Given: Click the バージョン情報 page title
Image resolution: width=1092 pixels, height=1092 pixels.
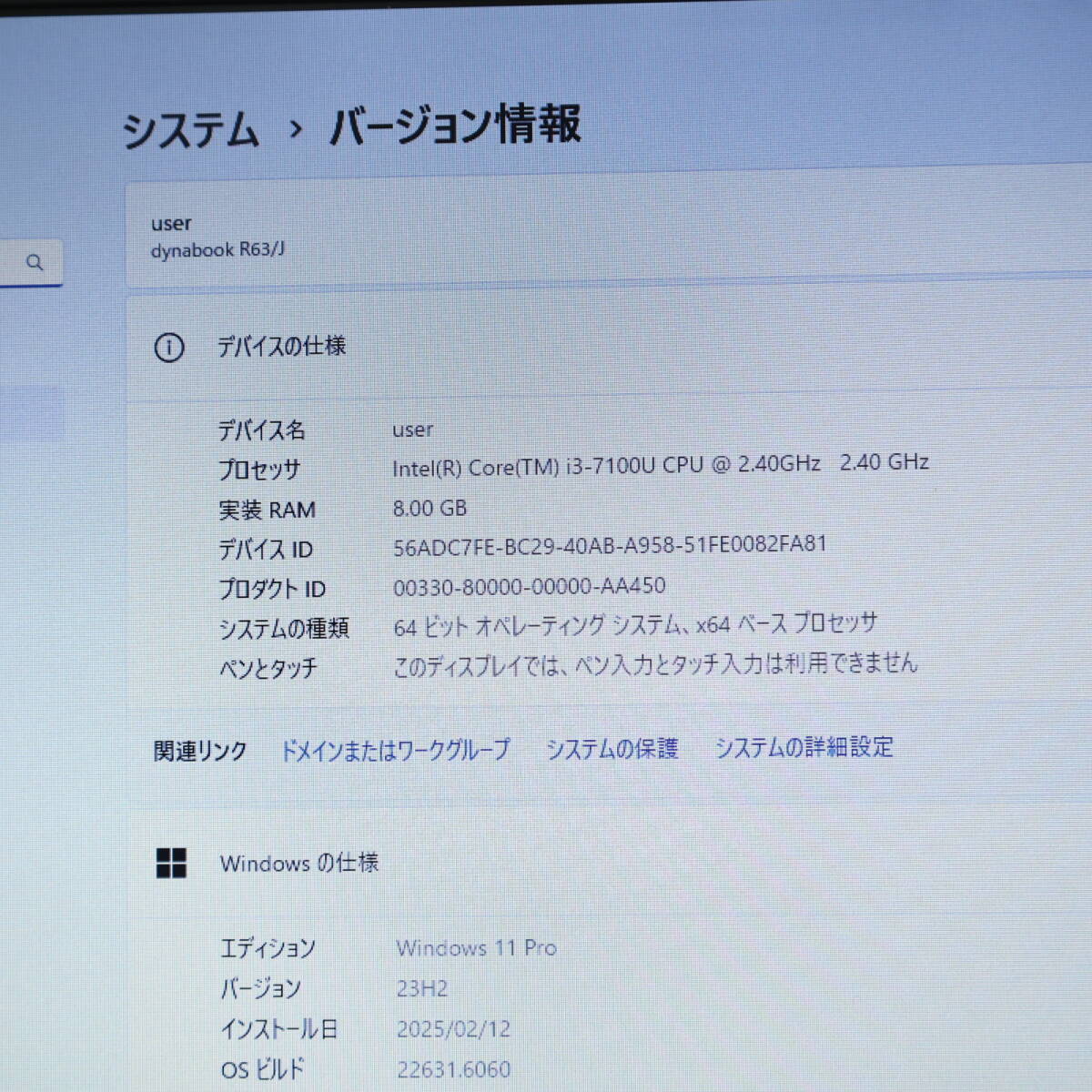Looking at the screenshot, I should [454, 125].
